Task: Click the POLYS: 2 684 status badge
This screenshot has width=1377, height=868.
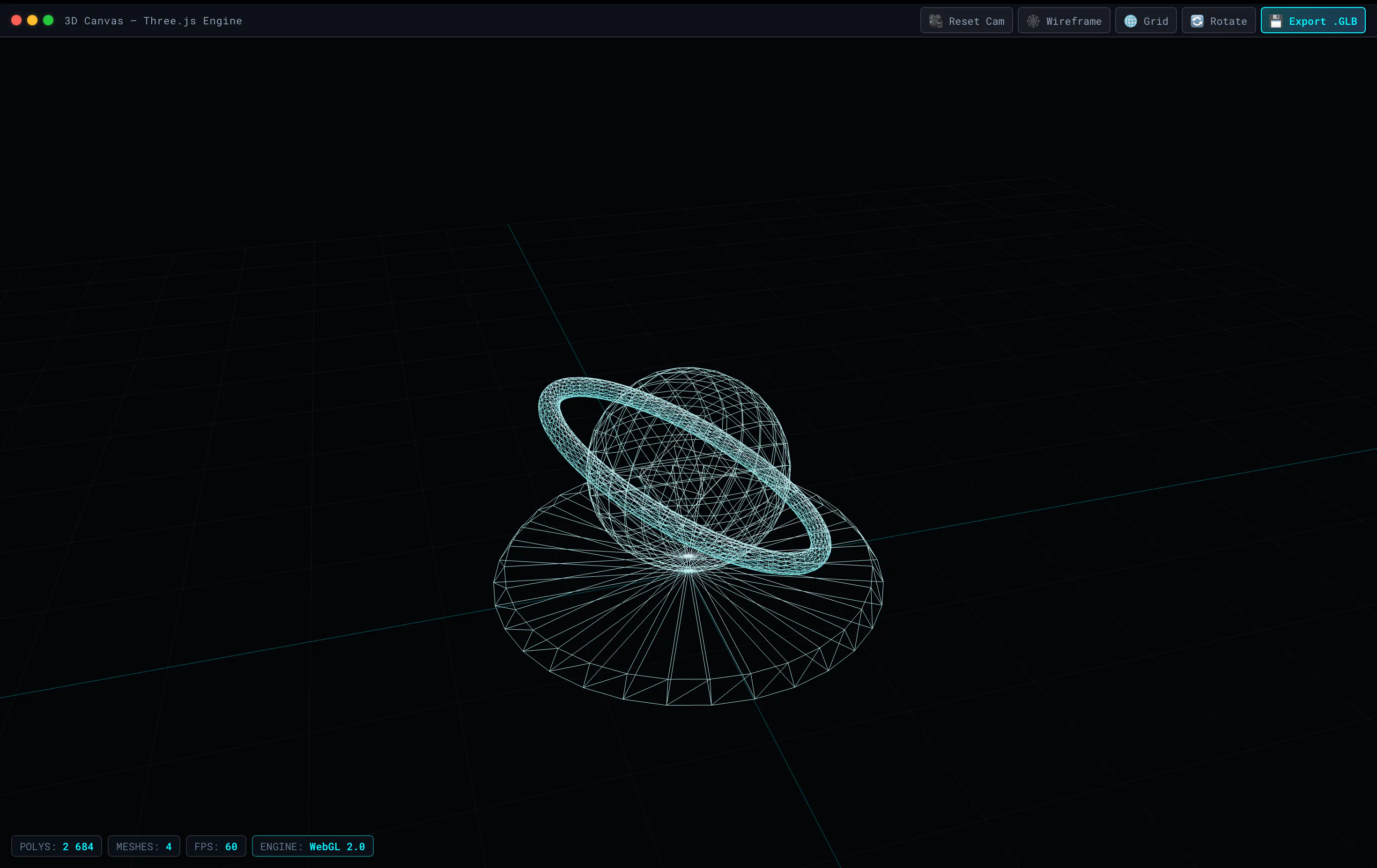Action: (57, 846)
